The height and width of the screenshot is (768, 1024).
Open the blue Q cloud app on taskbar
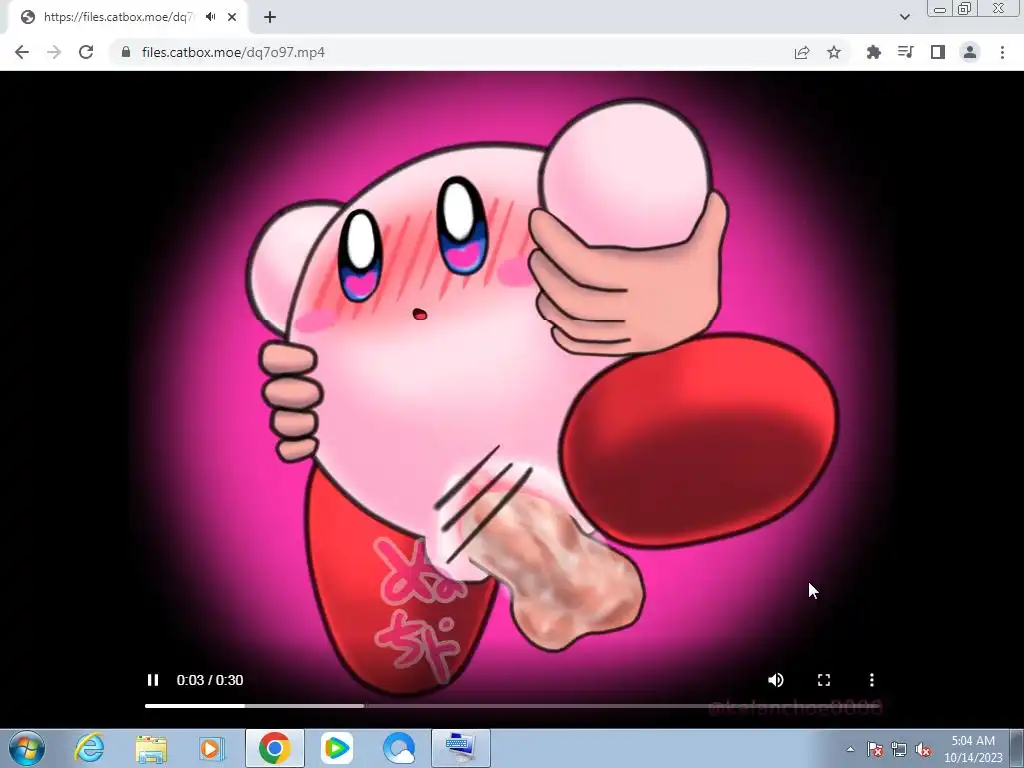coord(399,748)
